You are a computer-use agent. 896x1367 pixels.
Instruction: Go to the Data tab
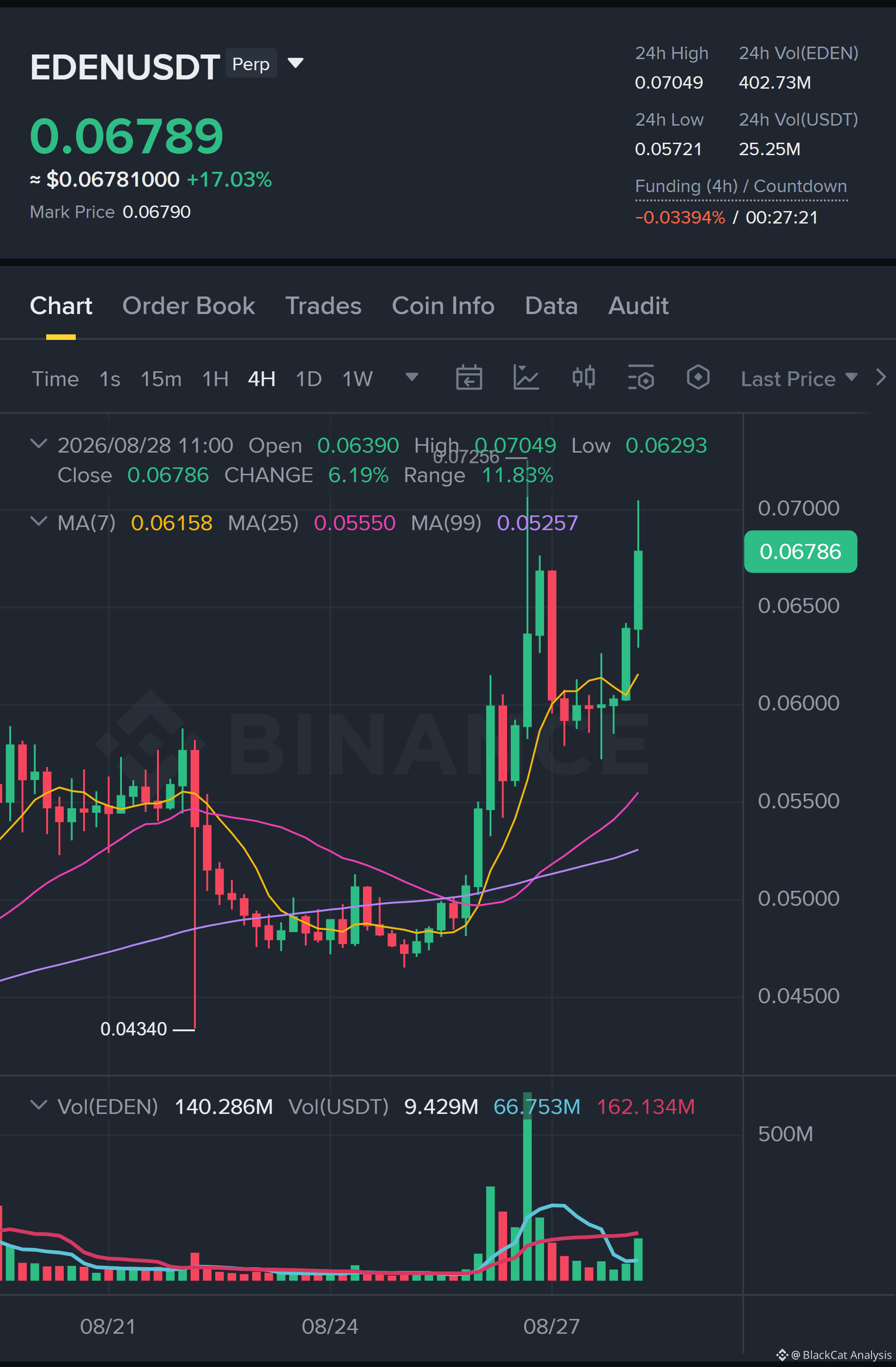551,306
